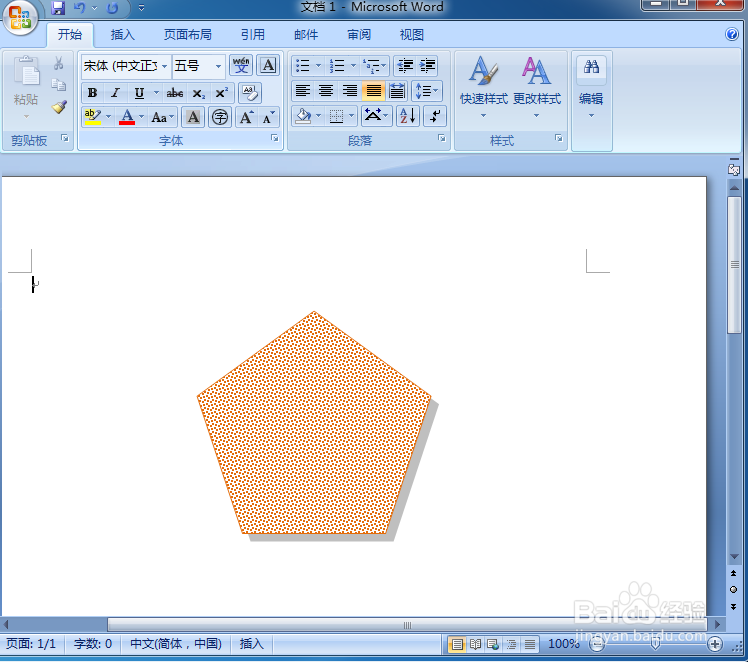748x662 pixels.
Task: Open multilevel list menu
Action: [374, 65]
